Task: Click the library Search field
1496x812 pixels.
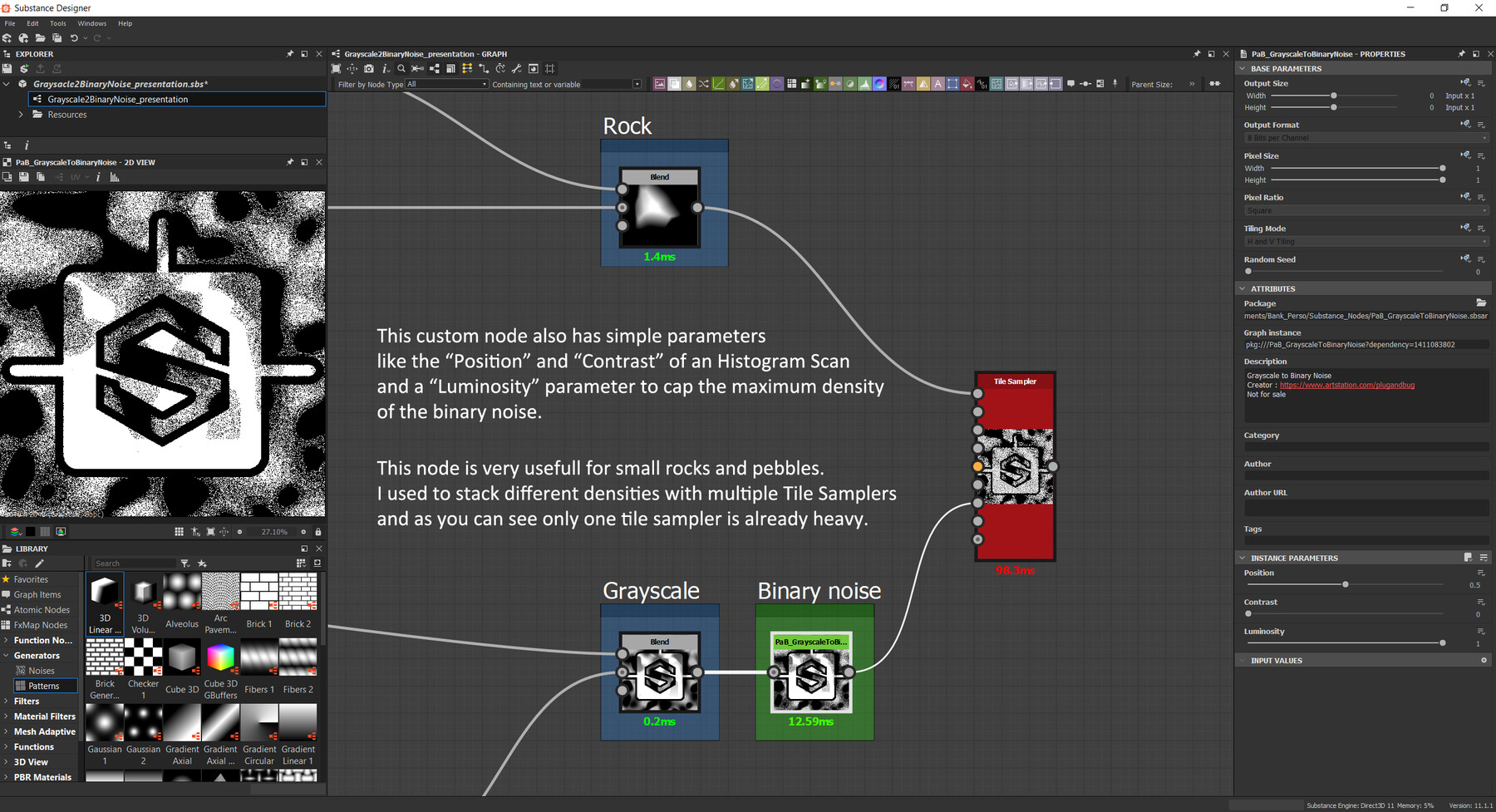Action: (133, 563)
